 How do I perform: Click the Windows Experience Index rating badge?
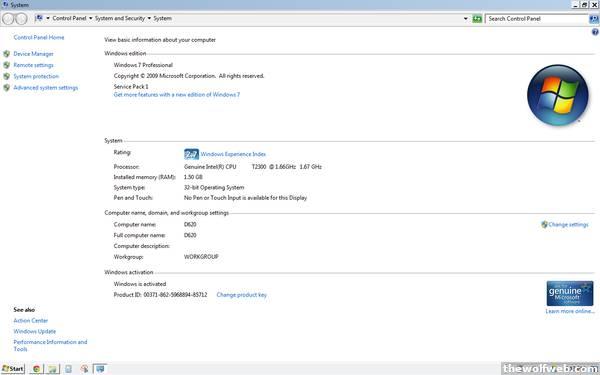click(x=191, y=154)
